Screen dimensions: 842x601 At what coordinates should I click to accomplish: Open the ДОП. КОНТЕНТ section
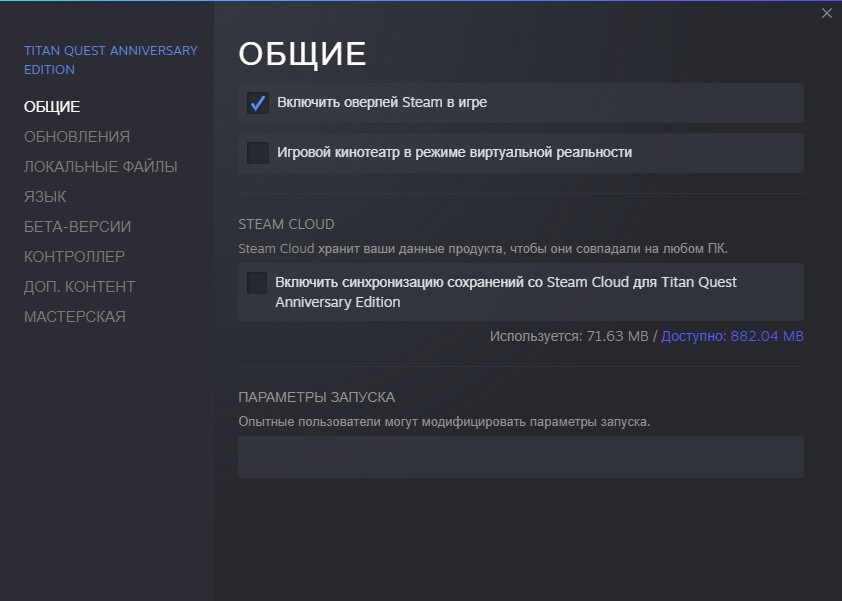point(79,287)
